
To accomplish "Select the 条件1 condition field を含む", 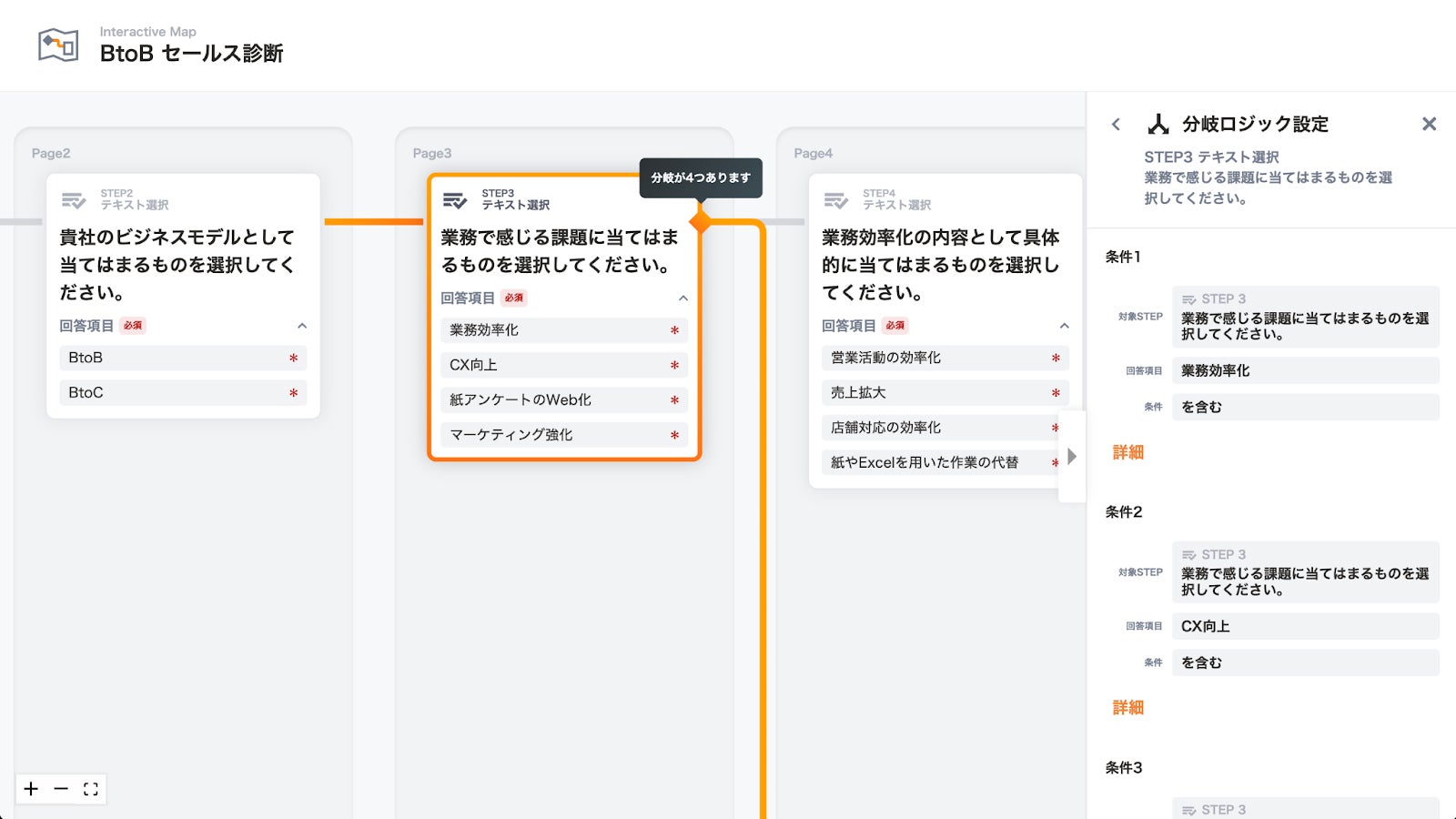I will pos(1306,407).
